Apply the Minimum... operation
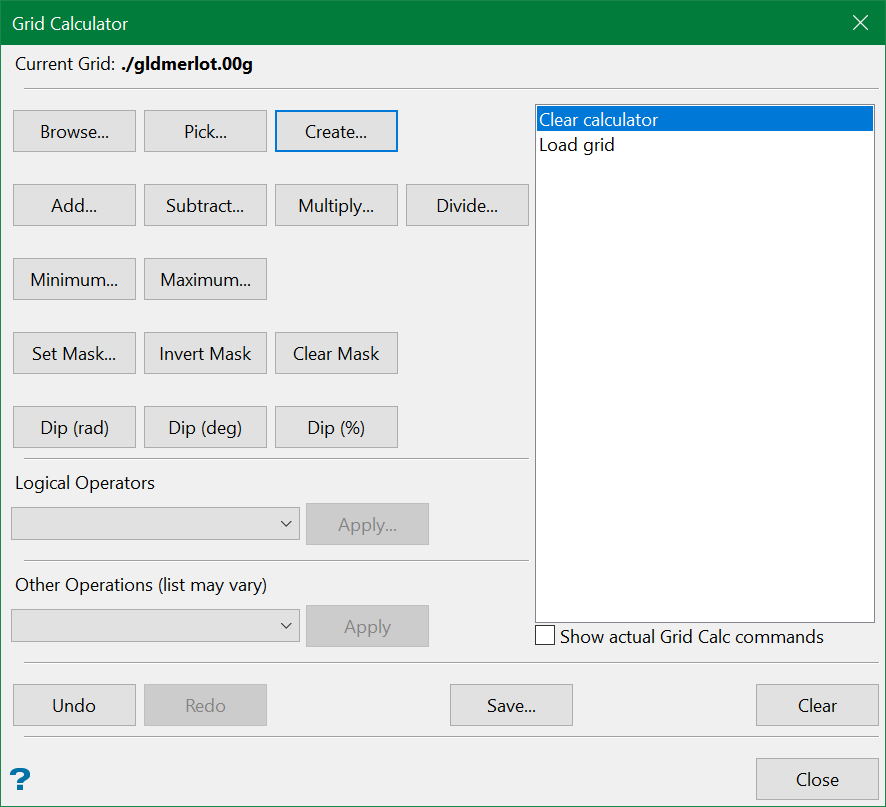The height and width of the screenshot is (807, 886). coord(74,280)
